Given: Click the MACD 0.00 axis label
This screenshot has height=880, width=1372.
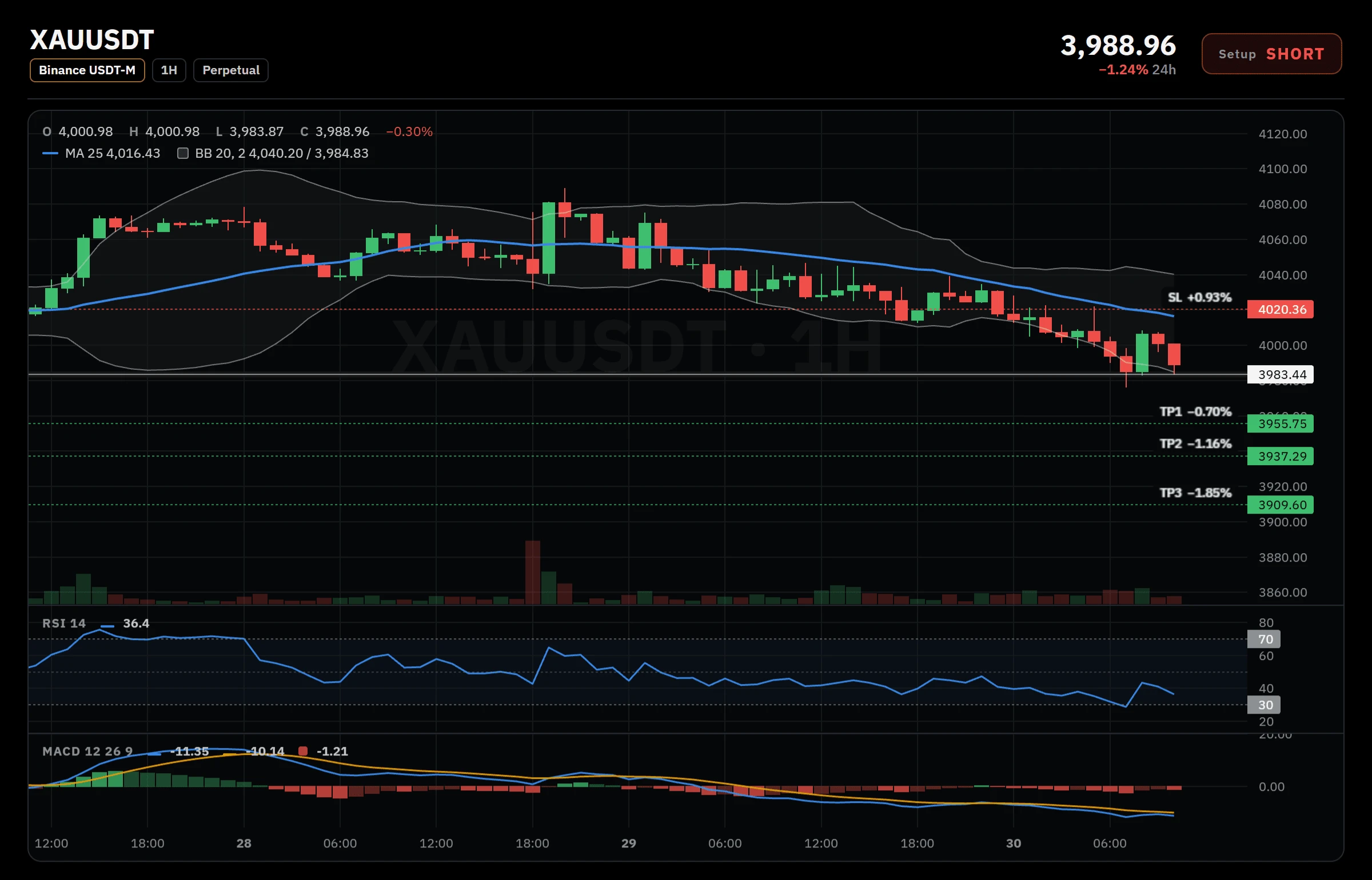Looking at the screenshot, I should click(x=1271, y=787).
